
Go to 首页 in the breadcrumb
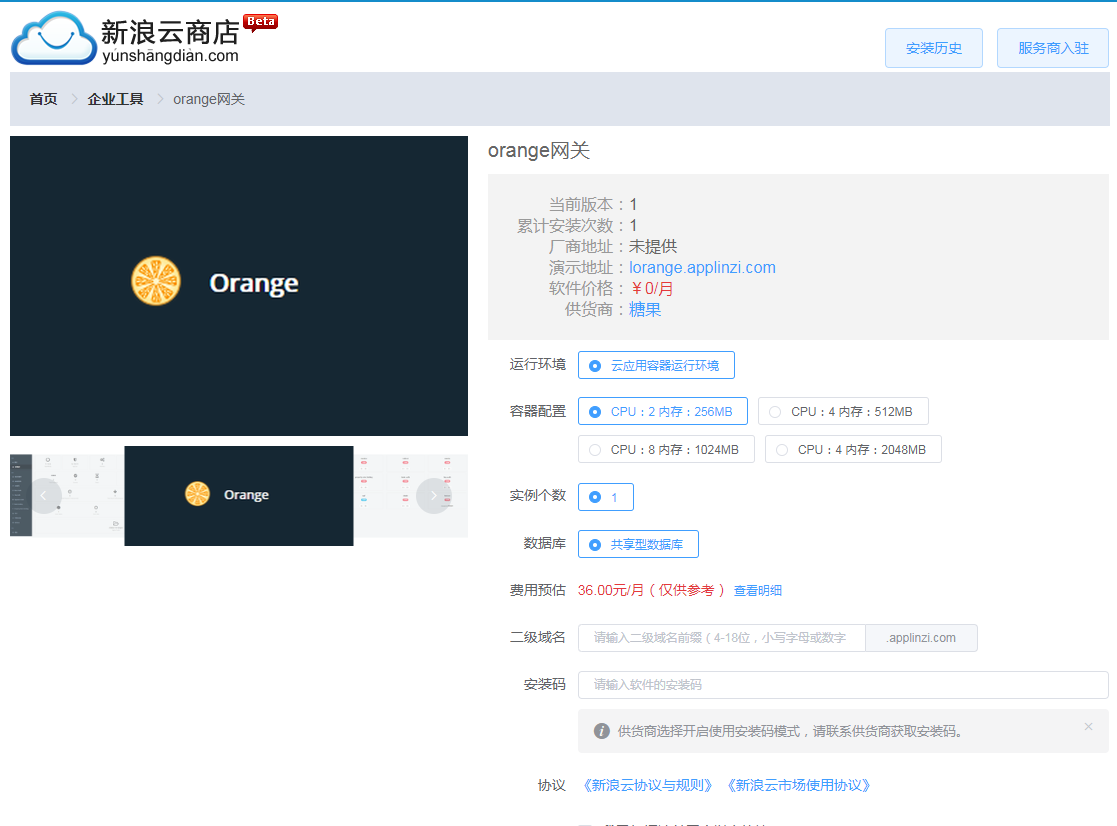point(43,99)
